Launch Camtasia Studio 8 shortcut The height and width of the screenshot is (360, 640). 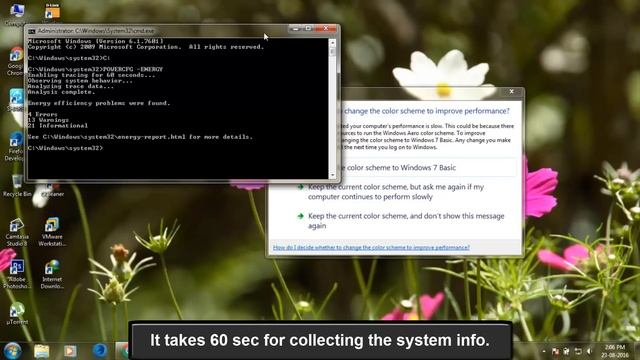point(17,232)
